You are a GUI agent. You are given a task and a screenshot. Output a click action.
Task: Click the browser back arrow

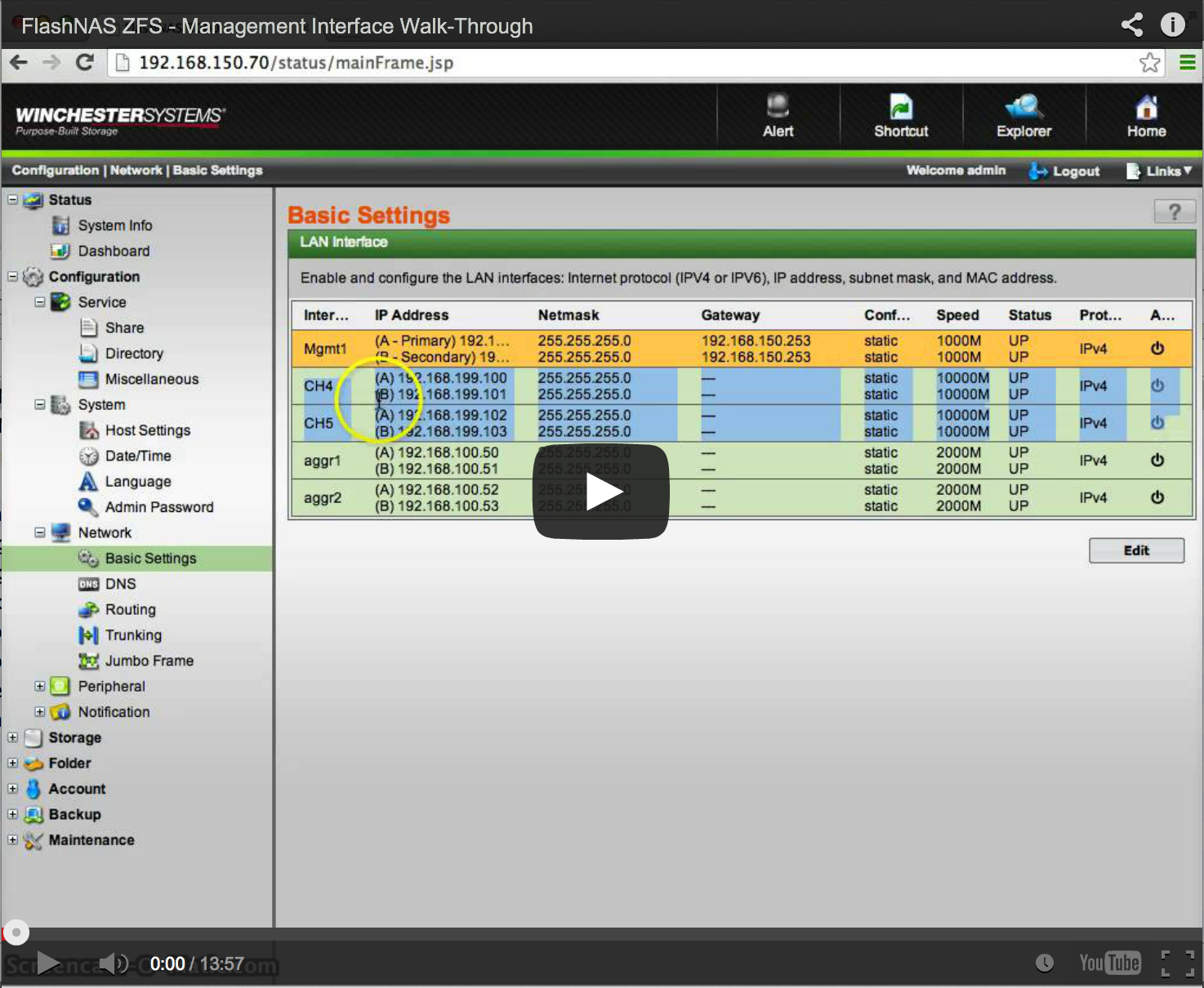[19, 62]
